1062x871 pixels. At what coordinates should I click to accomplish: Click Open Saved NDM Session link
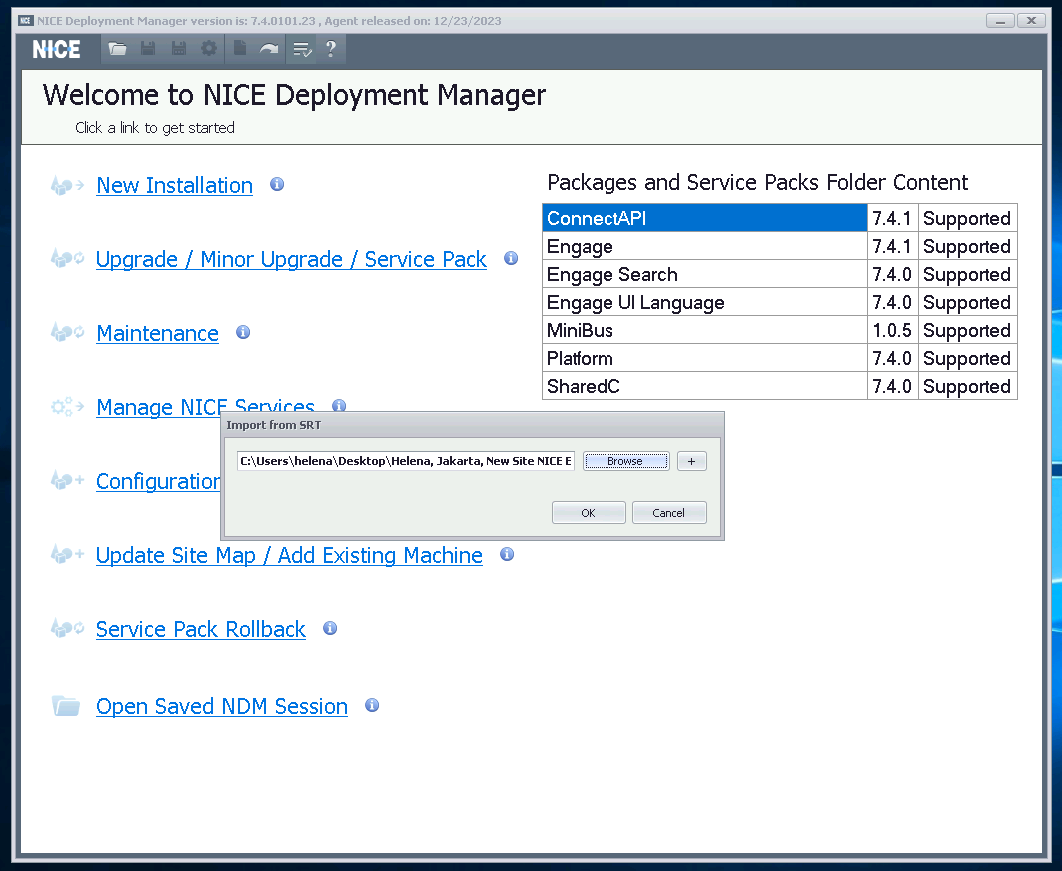[221, 706]
